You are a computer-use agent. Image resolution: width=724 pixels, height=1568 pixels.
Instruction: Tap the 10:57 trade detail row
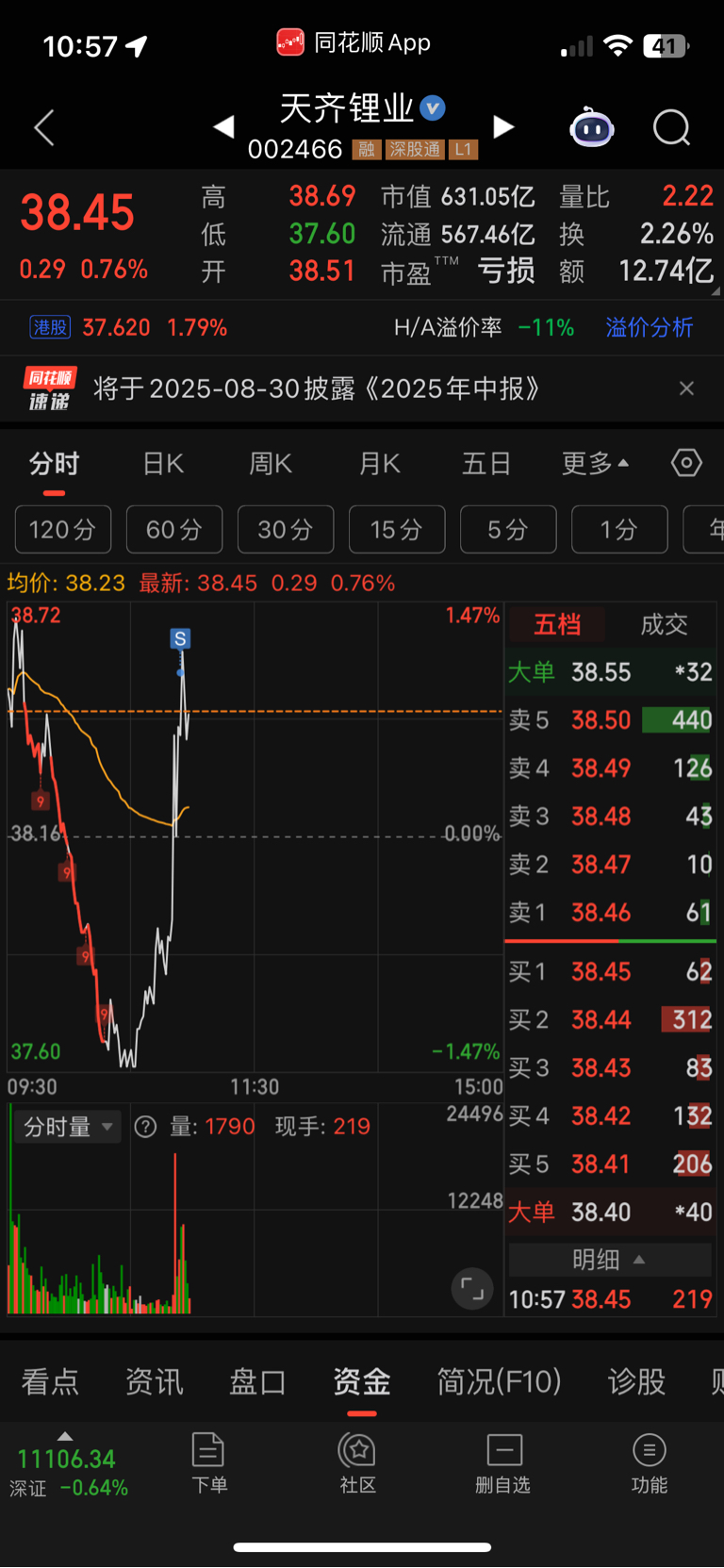pyautogui.click(x=611, y=1299)
